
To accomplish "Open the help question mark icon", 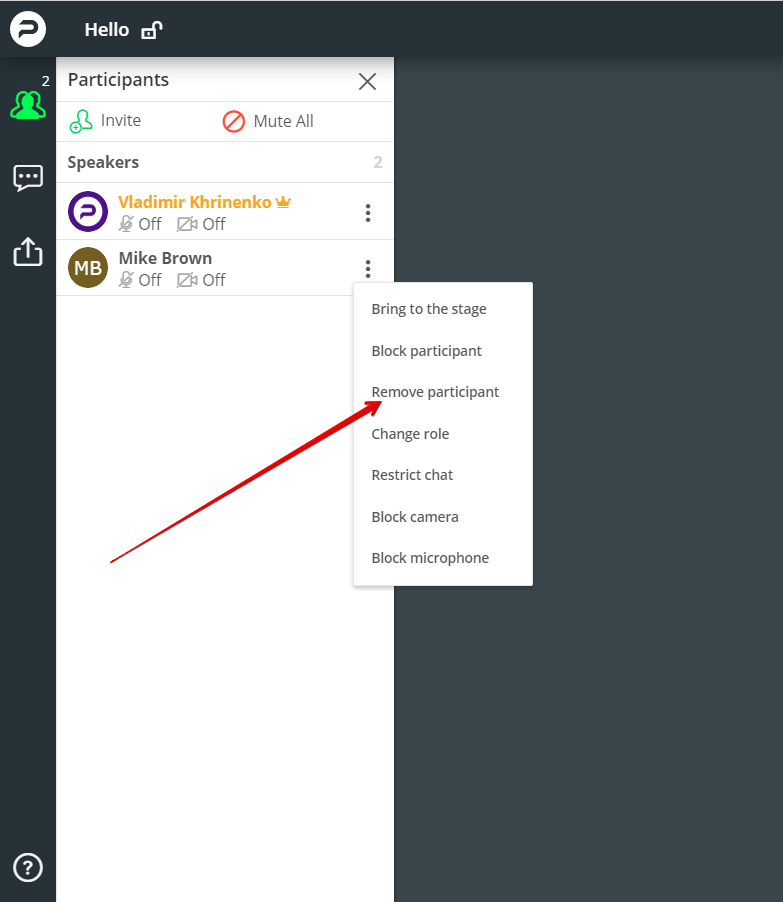I will pos(28,867).
